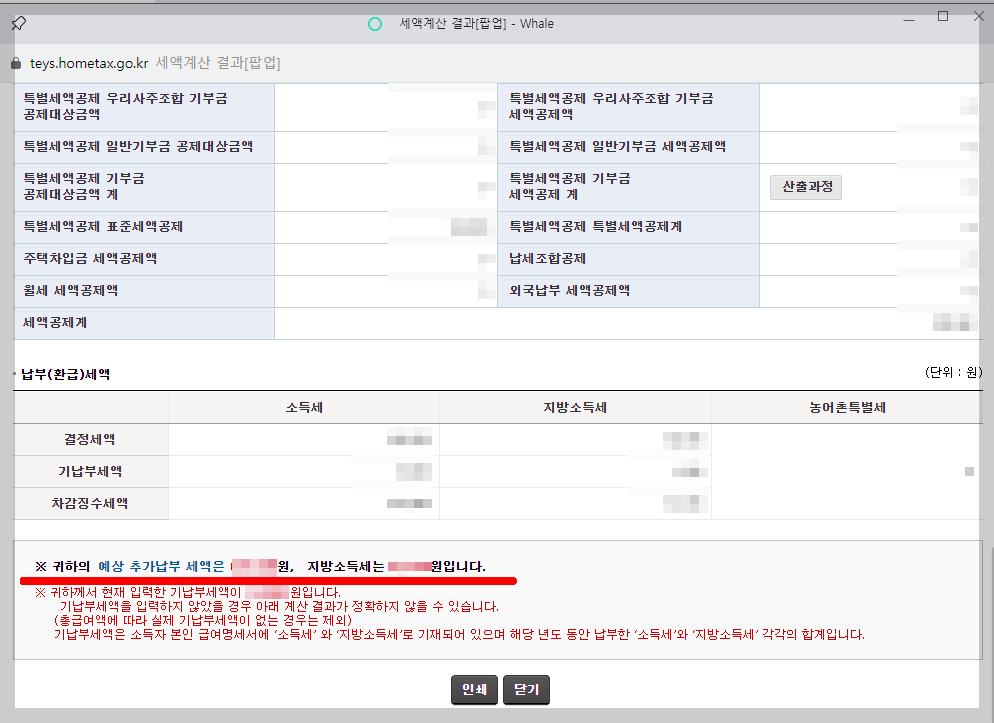
Task: Click the 인쇄 print button
Action: tap(474, 689)
